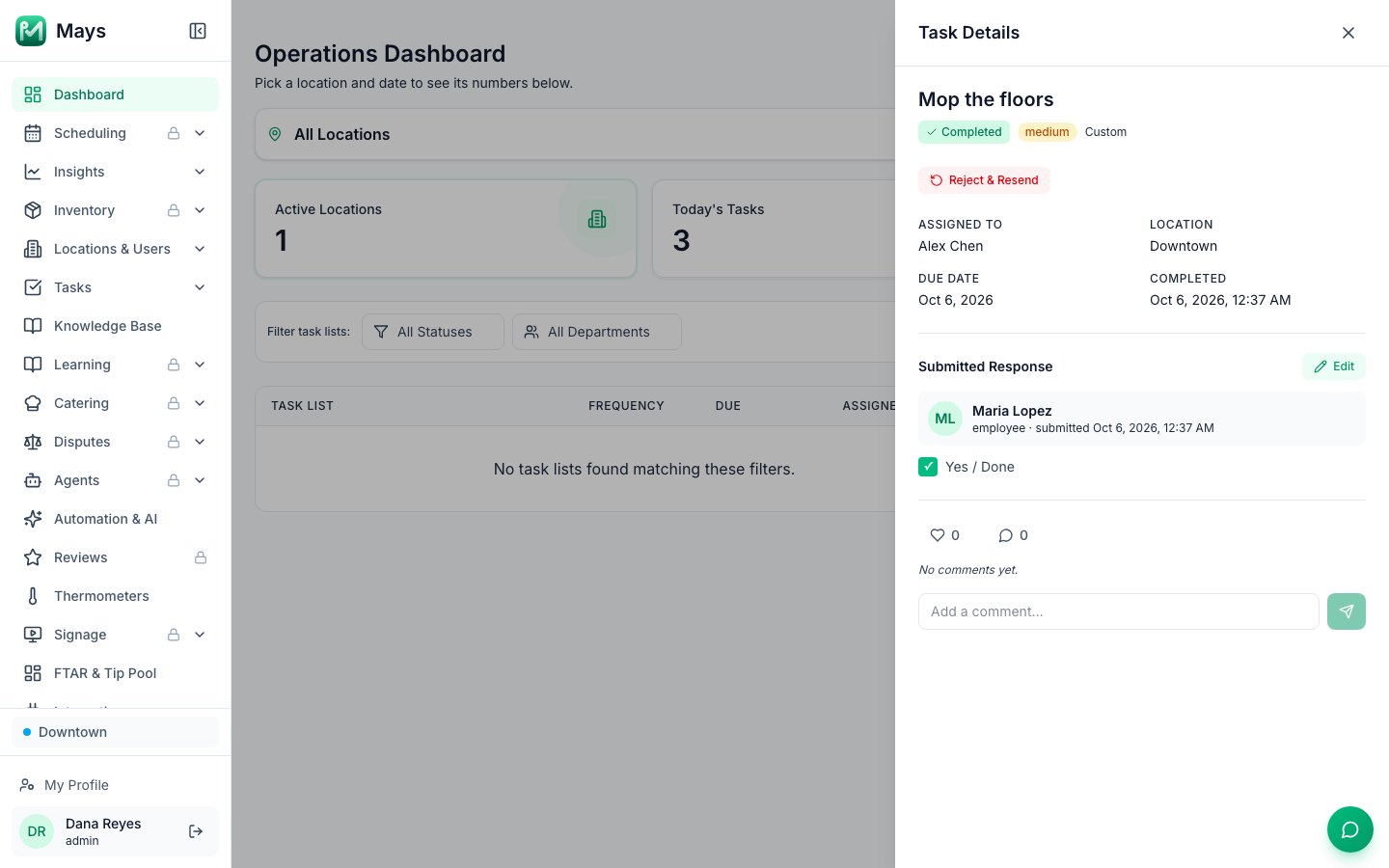Collapse the sidebar with panel icon

click(198, 31)
